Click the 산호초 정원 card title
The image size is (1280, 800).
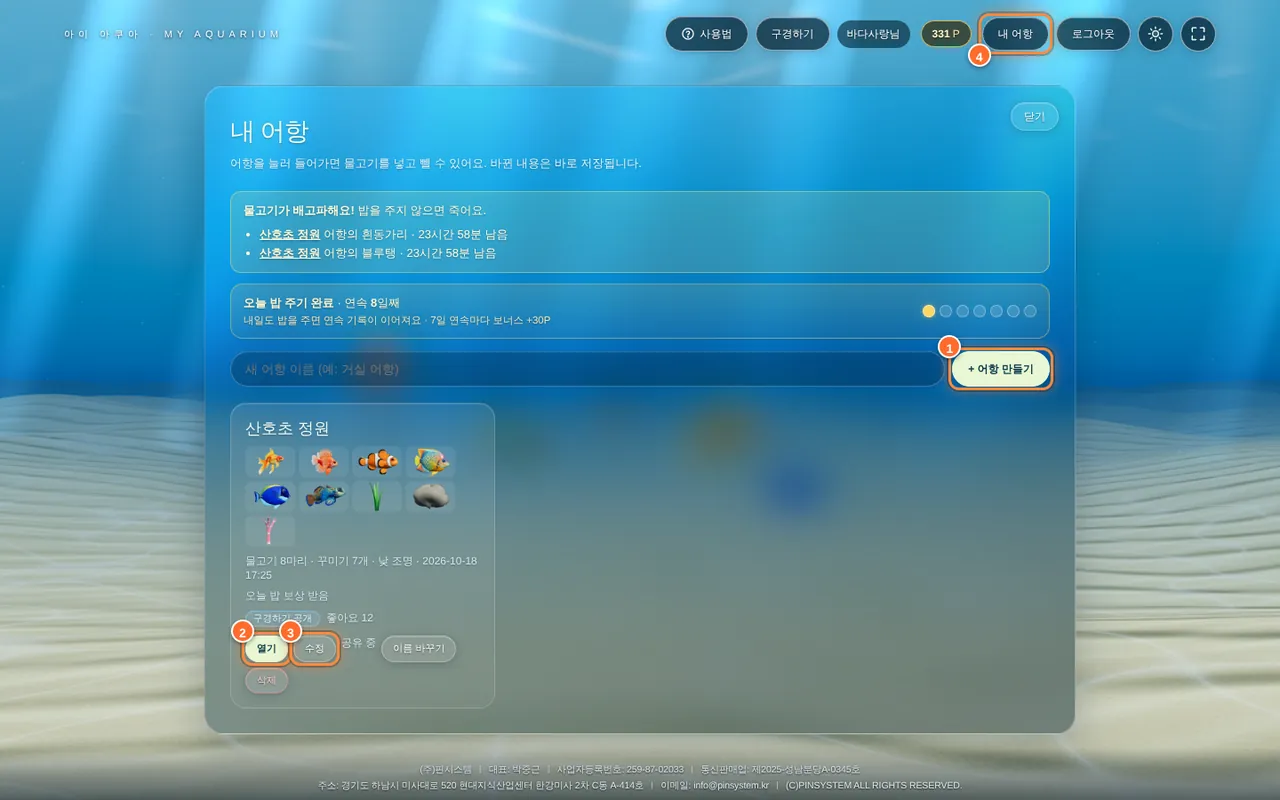click(287, 428)
